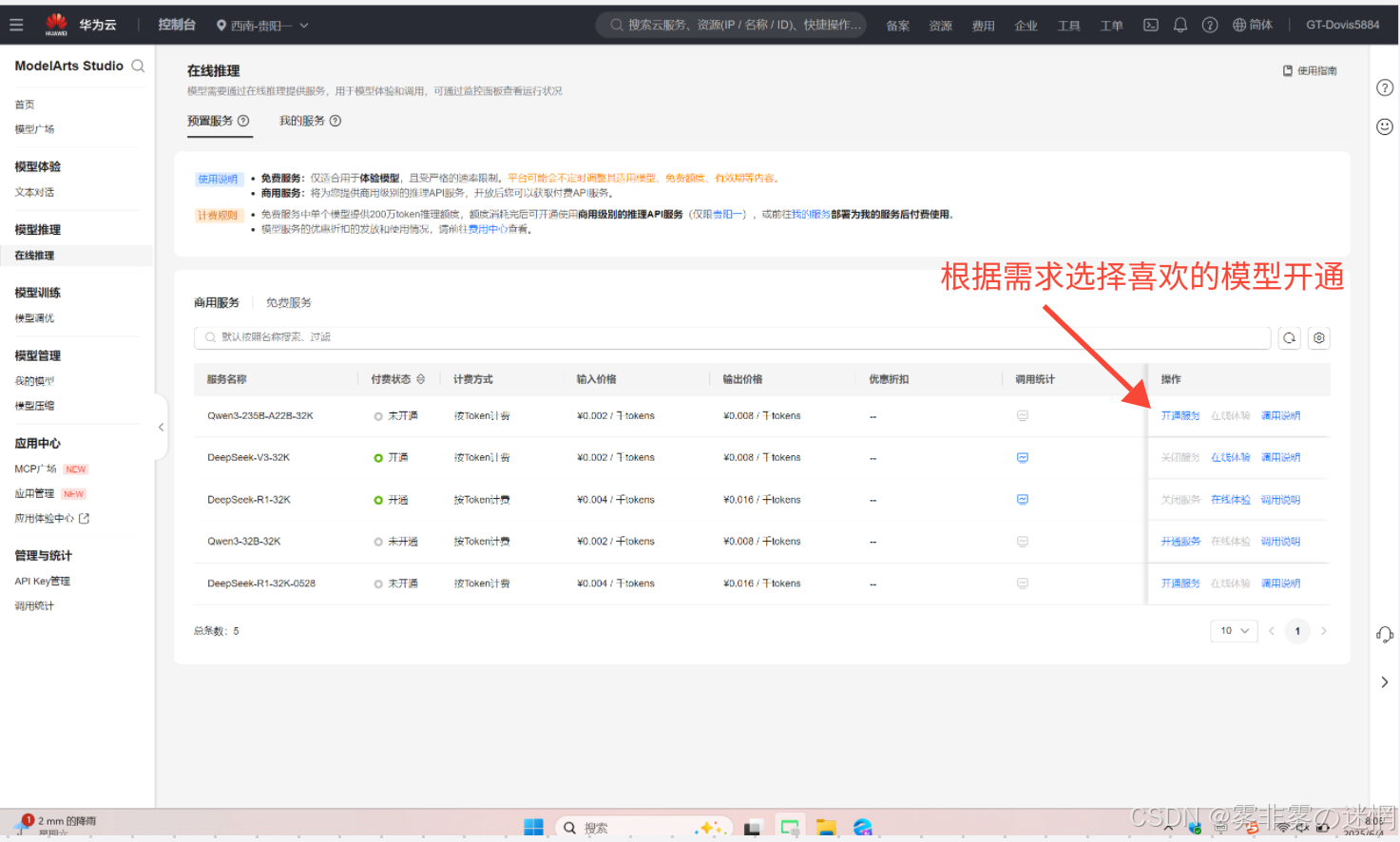Viewport: 1400px width, 842px height.
Task: Switch to the 预置服务 tab
Action: (x=209, y=121)
